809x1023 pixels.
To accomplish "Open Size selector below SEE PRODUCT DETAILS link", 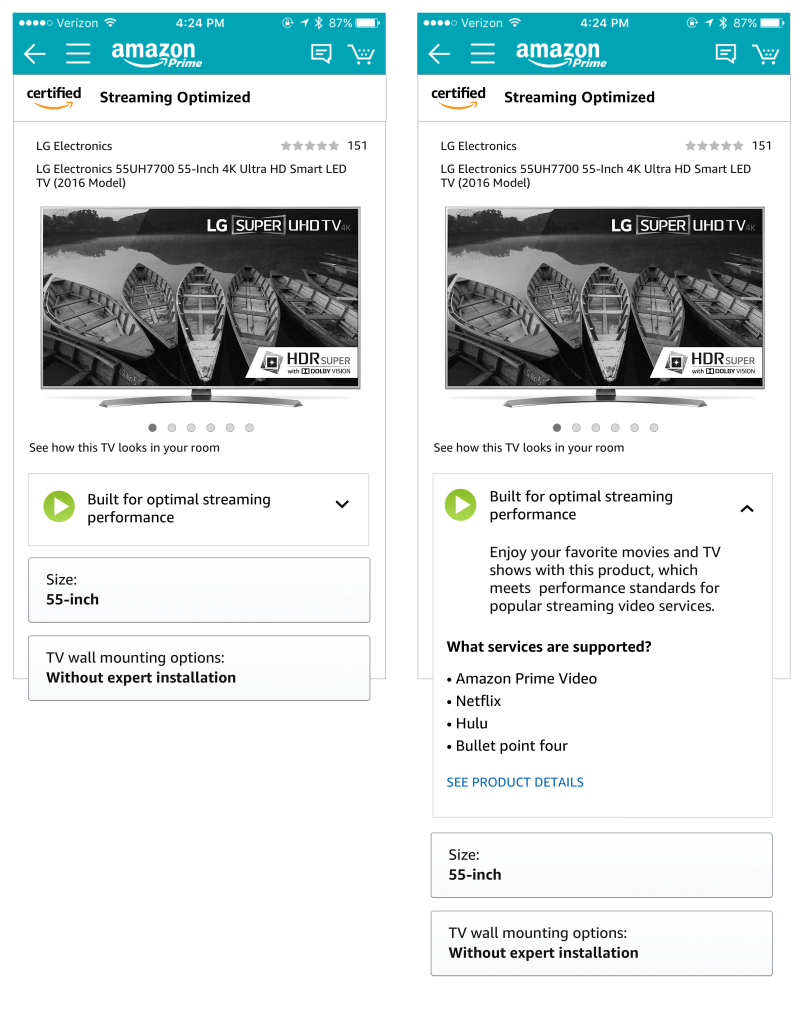I will [601, 865].
